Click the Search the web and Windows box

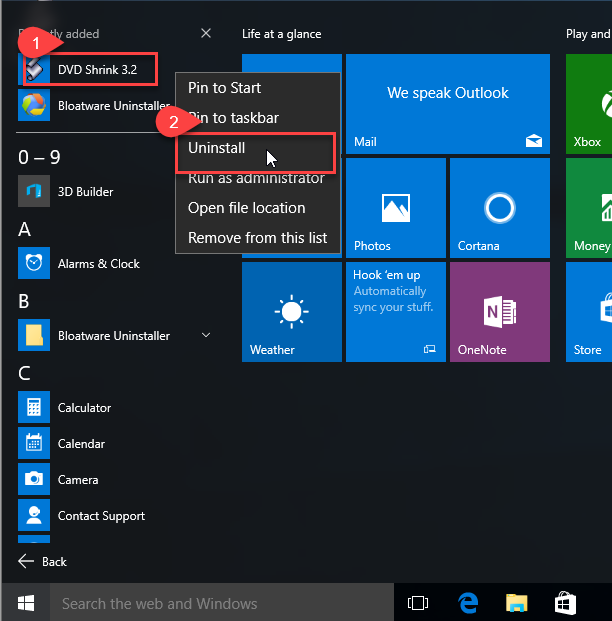pyautogui.click(x=222, y=603)
